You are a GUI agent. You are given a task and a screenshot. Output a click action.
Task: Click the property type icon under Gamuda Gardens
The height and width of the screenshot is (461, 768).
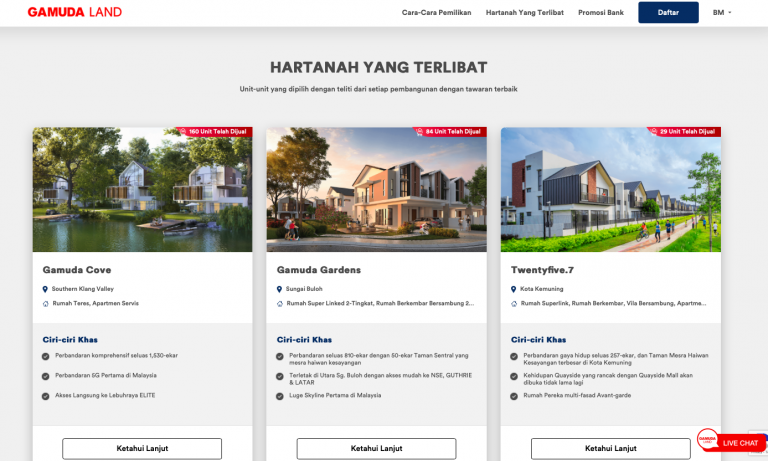pos(280,303)
